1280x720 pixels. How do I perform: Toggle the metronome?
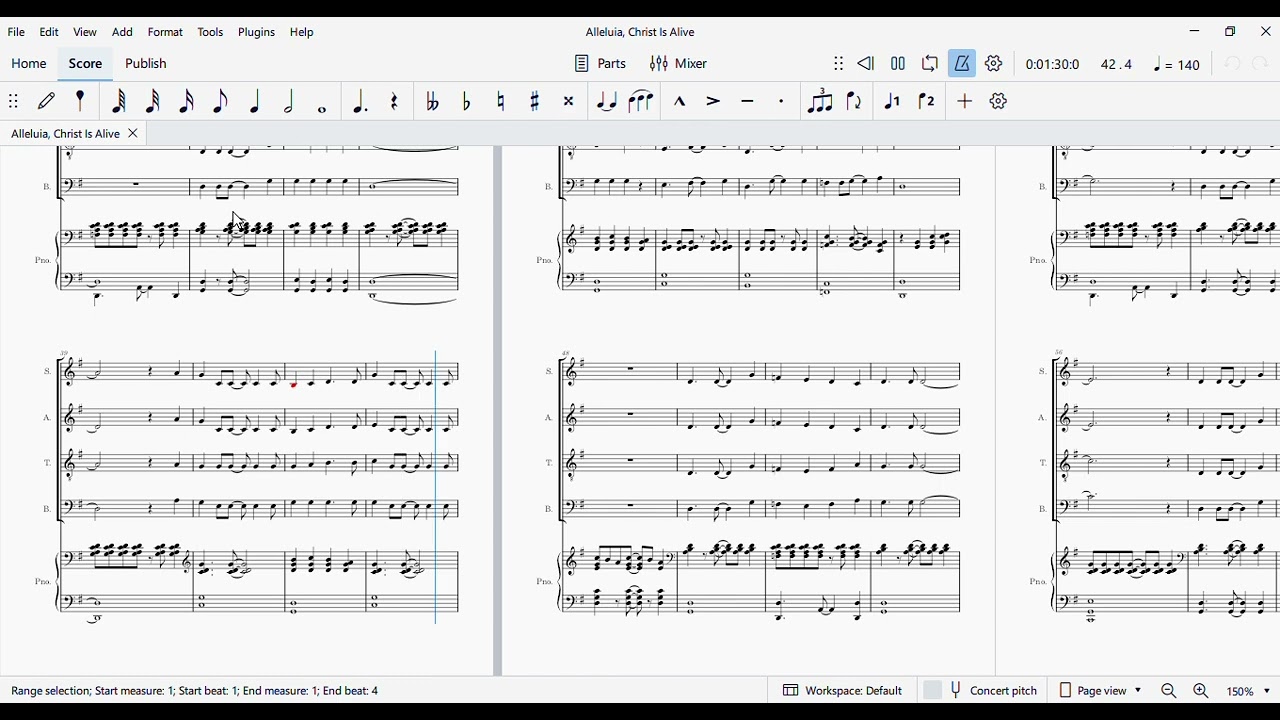pyautogui.click(x=963, y=64)
